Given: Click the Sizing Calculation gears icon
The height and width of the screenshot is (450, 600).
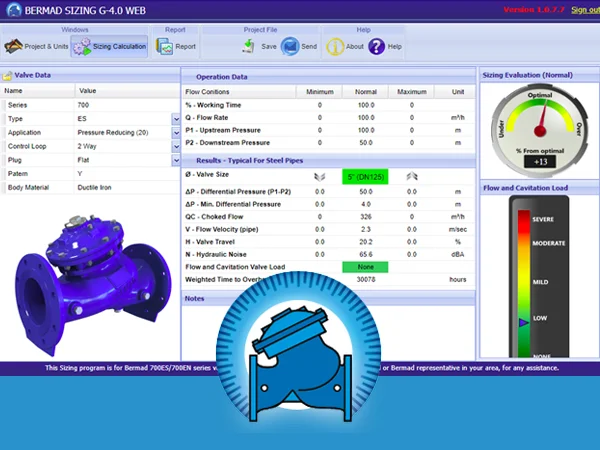Looking at the screenshot, I should tap(82, 47).
